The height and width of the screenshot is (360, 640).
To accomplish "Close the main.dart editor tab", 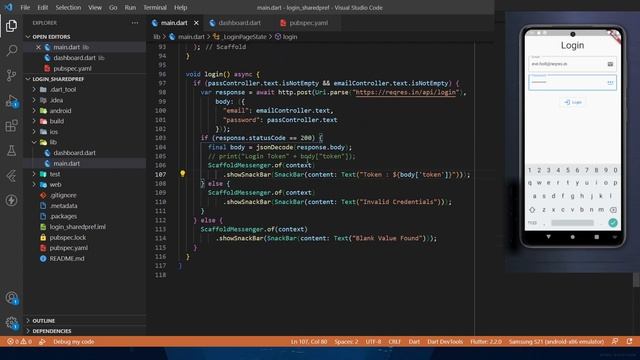I will pos(196,23).
